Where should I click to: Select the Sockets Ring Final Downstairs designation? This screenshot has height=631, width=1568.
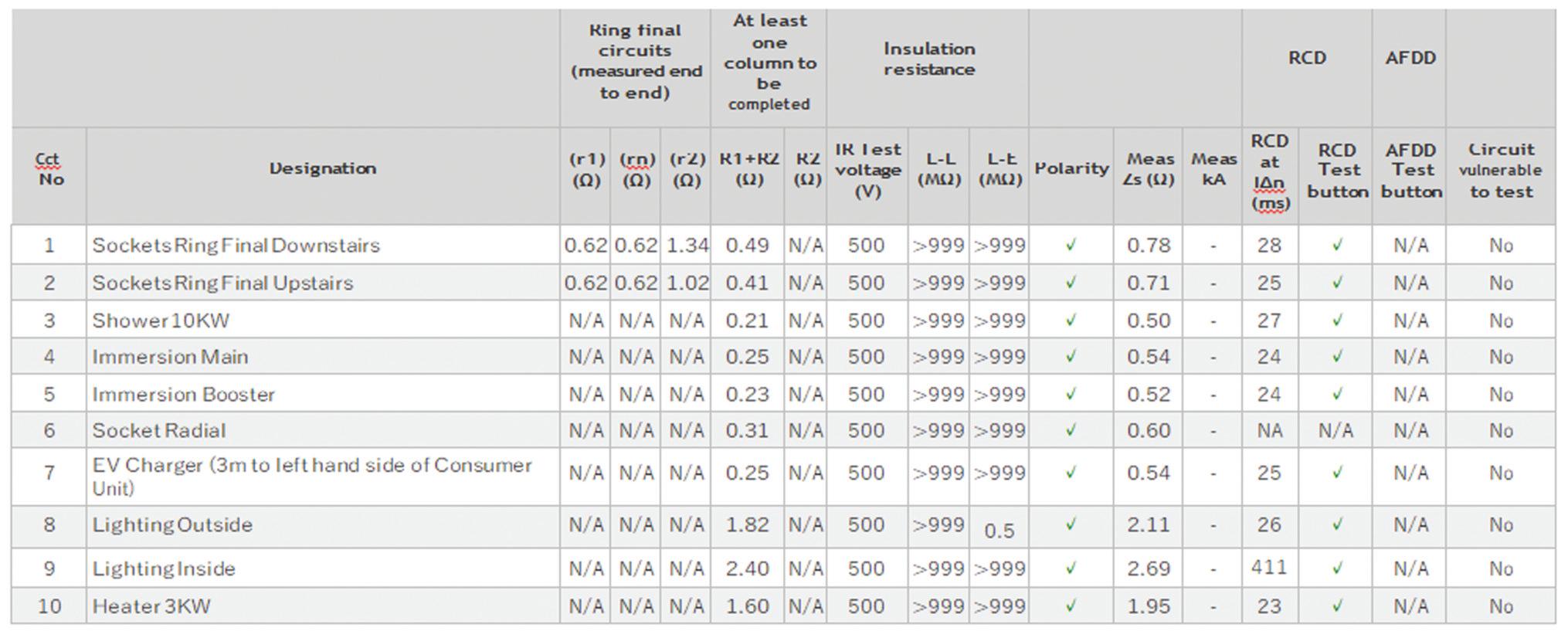[x=236, y=246]
